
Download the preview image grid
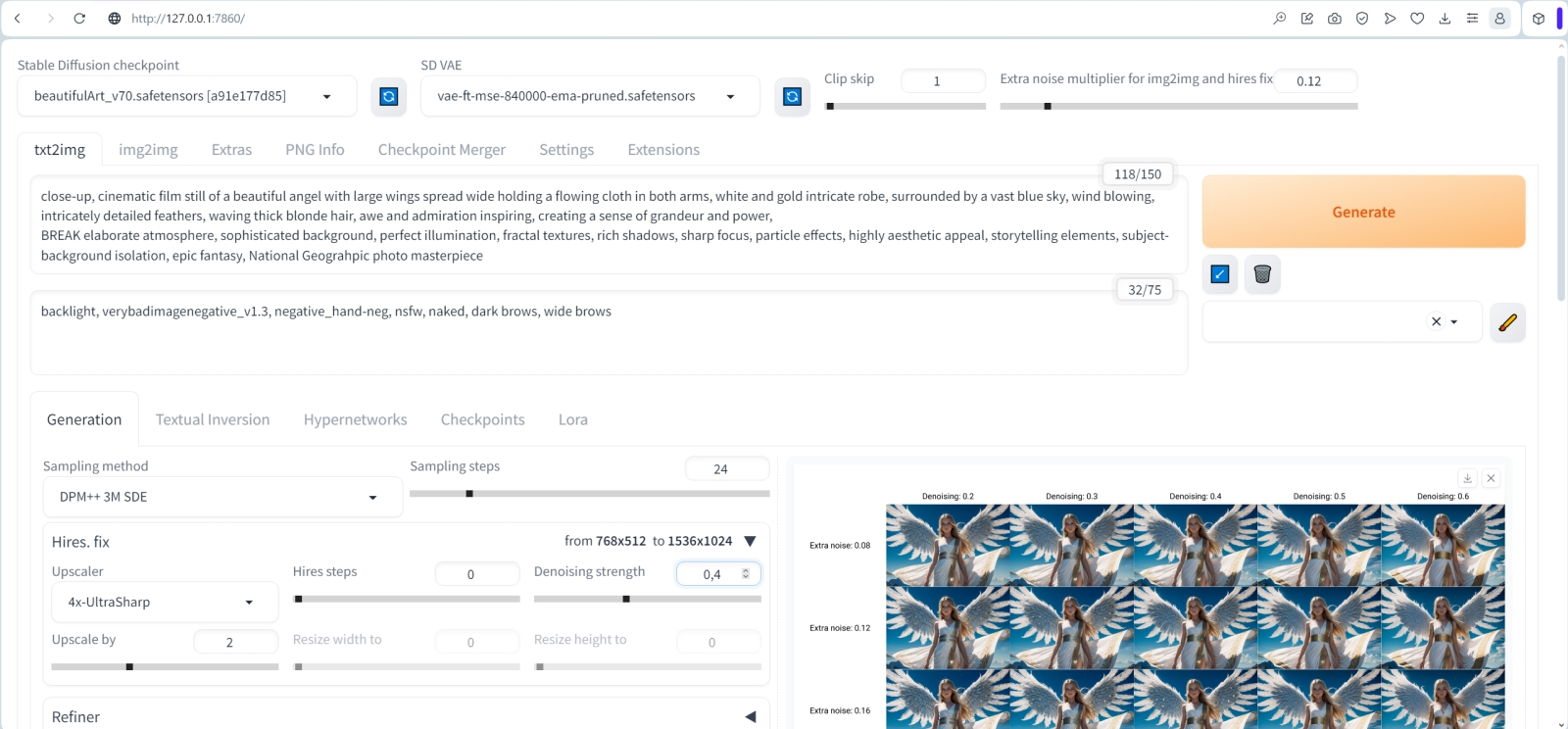pos(1468,478)
